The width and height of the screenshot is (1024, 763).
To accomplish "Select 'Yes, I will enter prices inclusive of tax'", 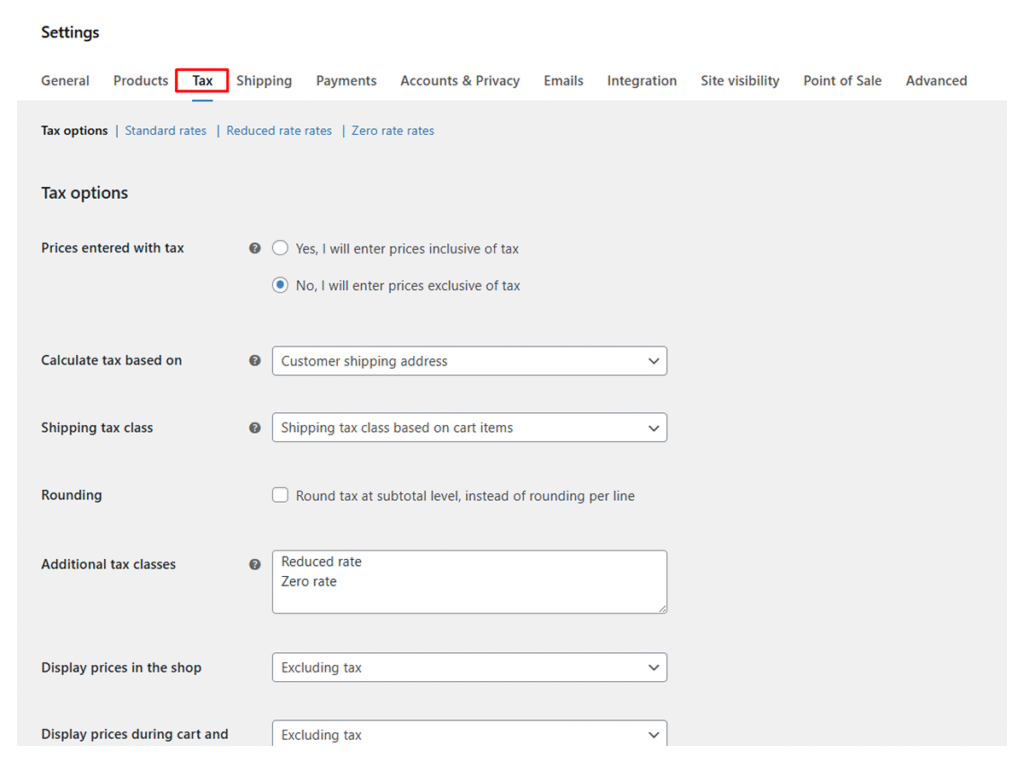I will pos(281,248).
